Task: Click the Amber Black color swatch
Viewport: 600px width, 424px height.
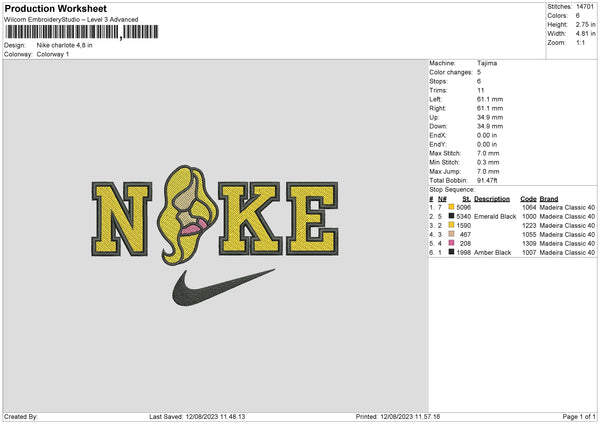Action: (451, 252)
